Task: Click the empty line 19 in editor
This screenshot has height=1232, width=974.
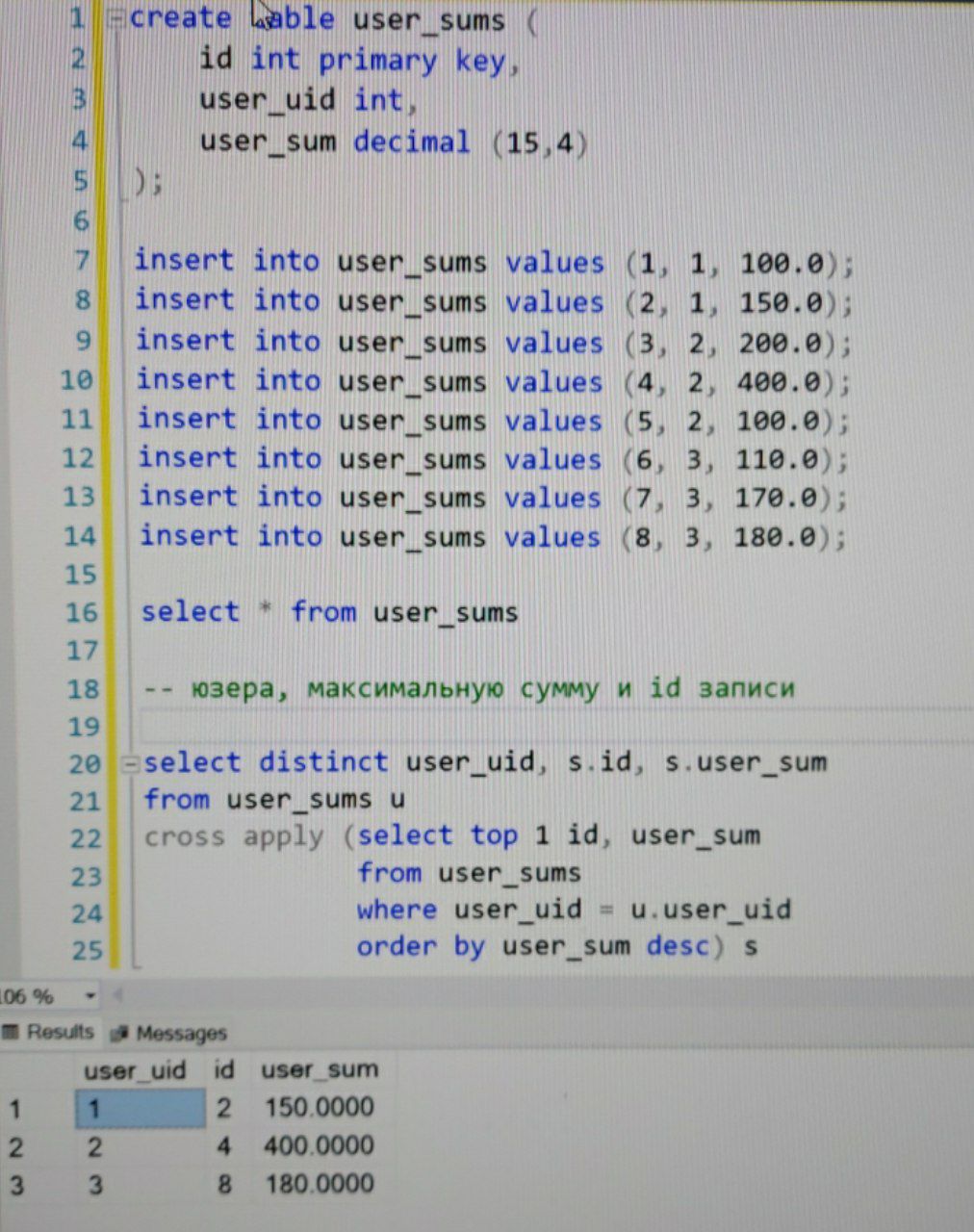Action: (x=556, y=727)
